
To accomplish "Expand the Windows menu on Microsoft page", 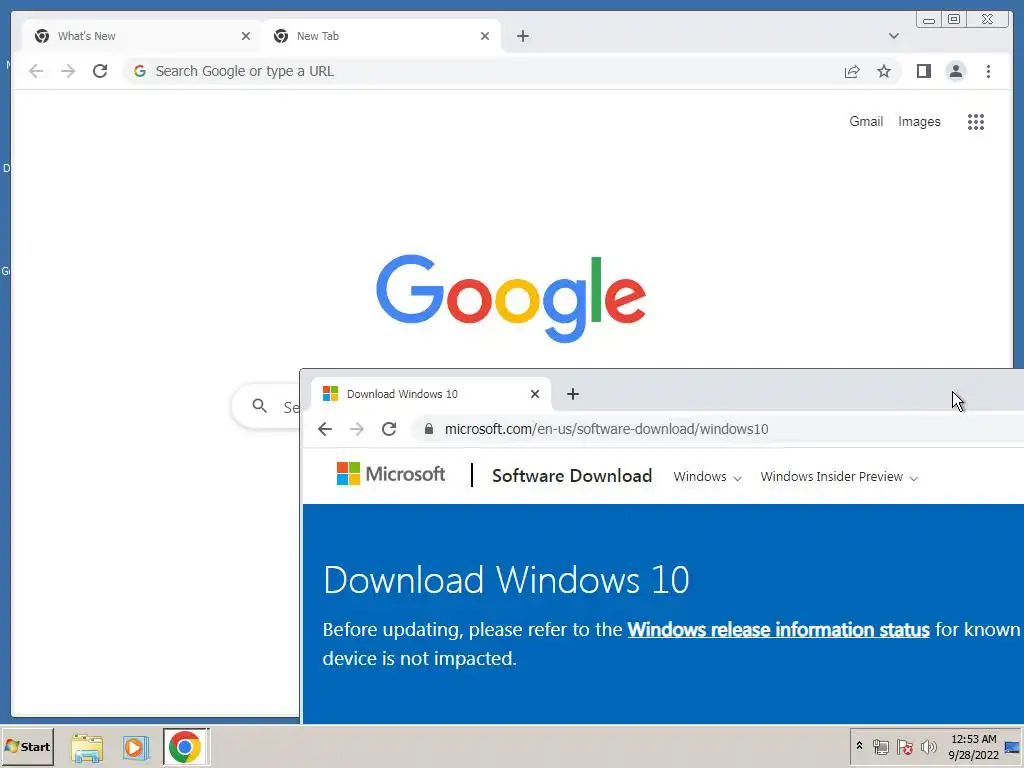I will (707, 477).
